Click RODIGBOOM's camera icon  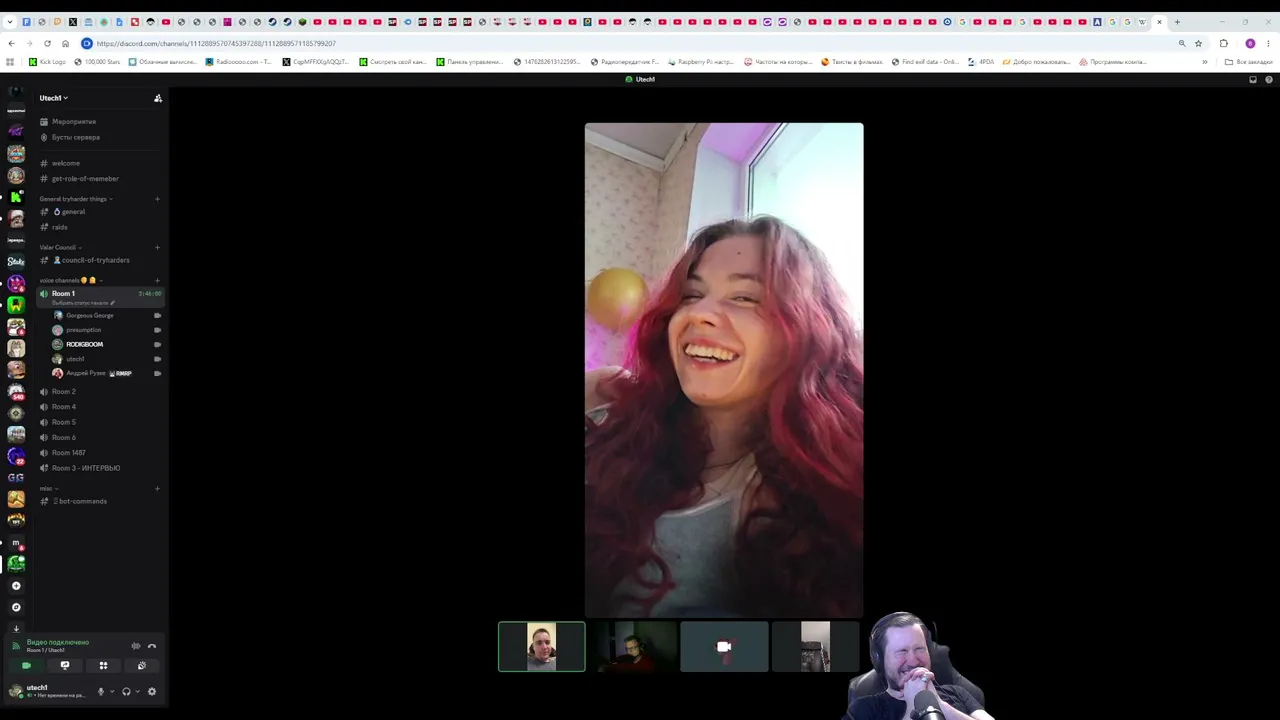tap(158, 345)
